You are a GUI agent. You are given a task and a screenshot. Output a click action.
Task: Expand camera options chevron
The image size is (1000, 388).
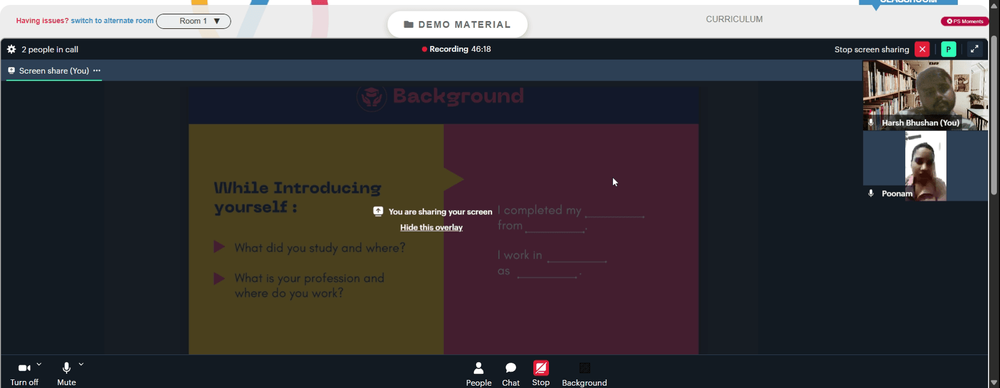click(x=39, y=364)
